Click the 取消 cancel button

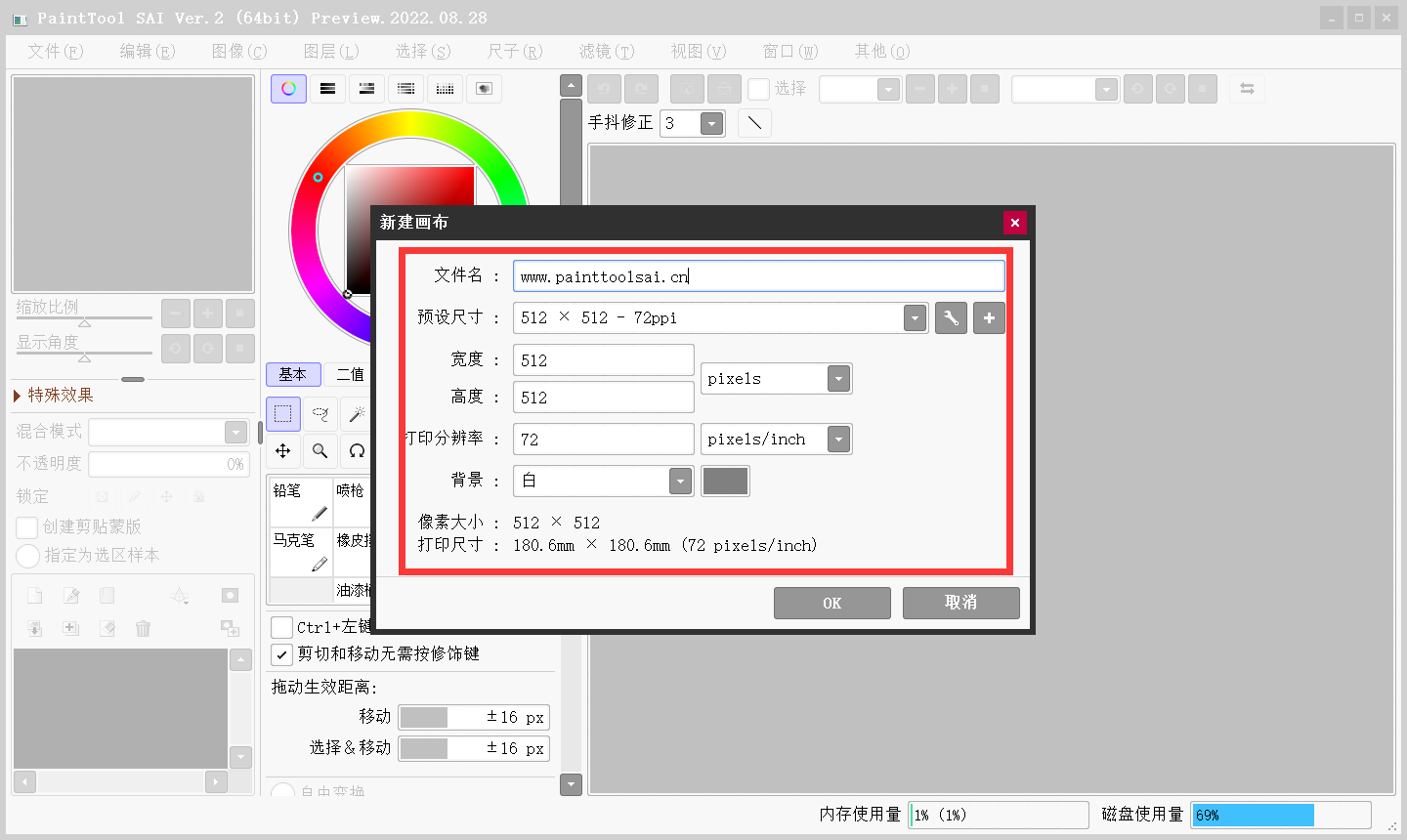point(961,603)
